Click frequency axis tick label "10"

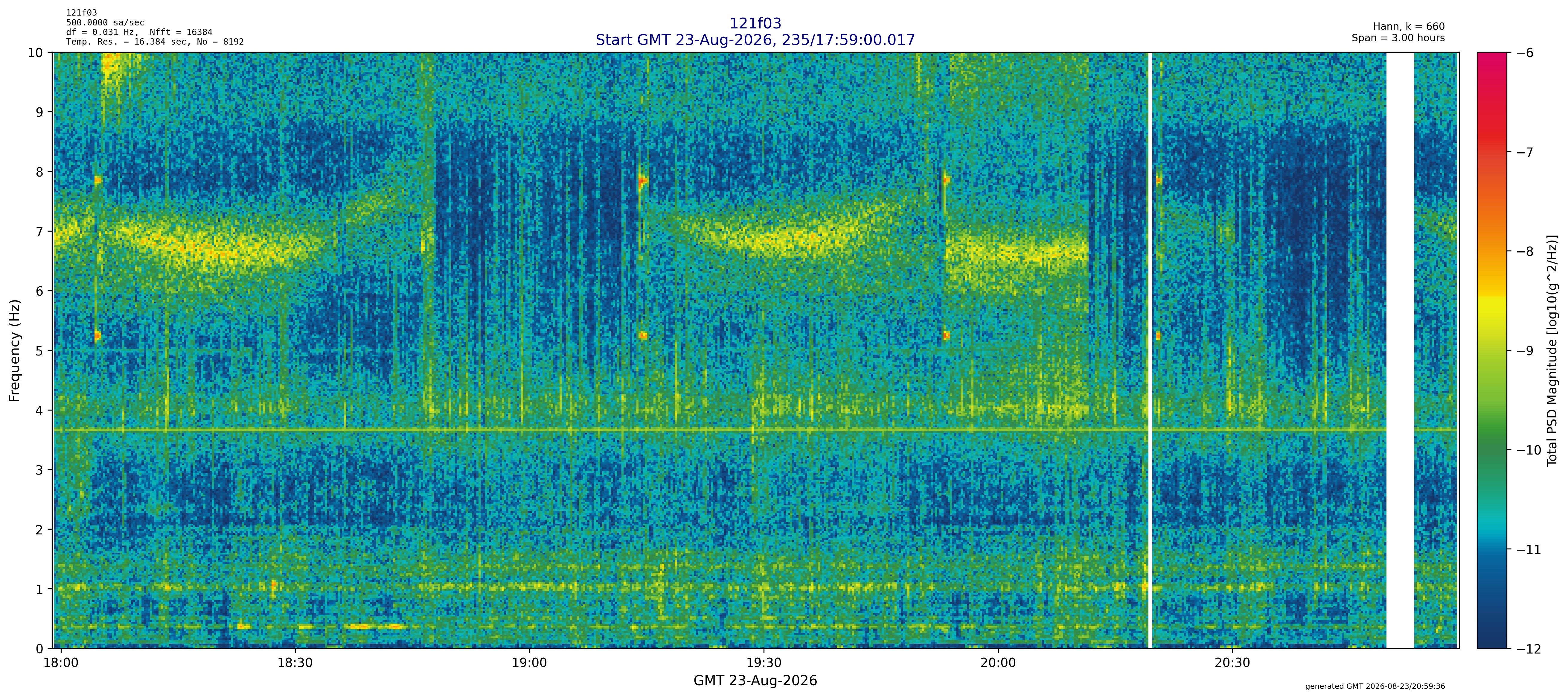[x=35, y=52]
